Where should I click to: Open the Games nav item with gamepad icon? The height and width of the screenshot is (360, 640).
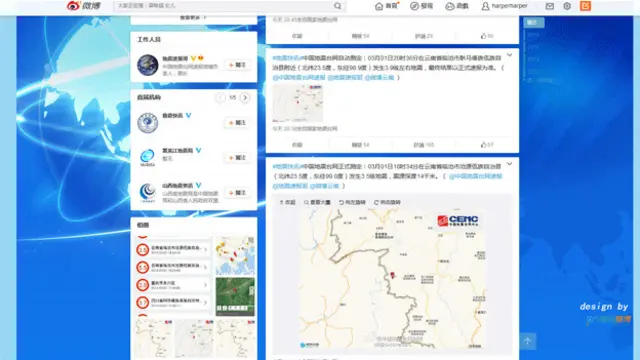[457, 6]
